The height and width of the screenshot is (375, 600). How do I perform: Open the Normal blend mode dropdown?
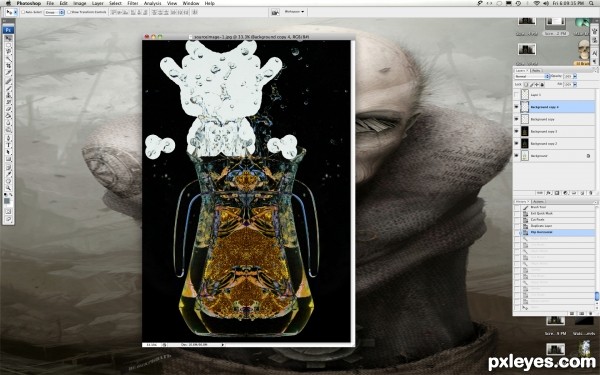[532, 77]
